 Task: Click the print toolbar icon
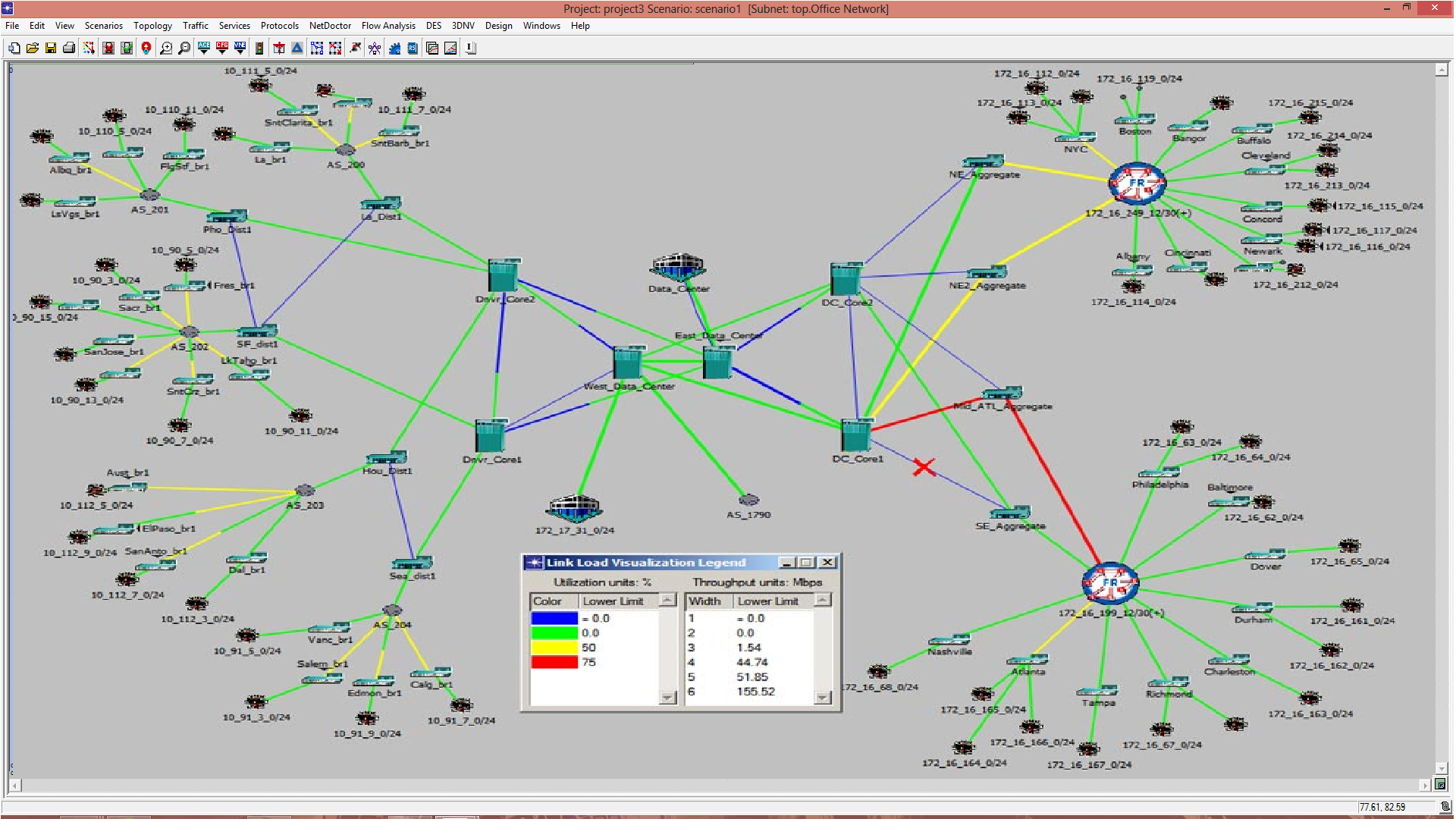pos(69,48)
